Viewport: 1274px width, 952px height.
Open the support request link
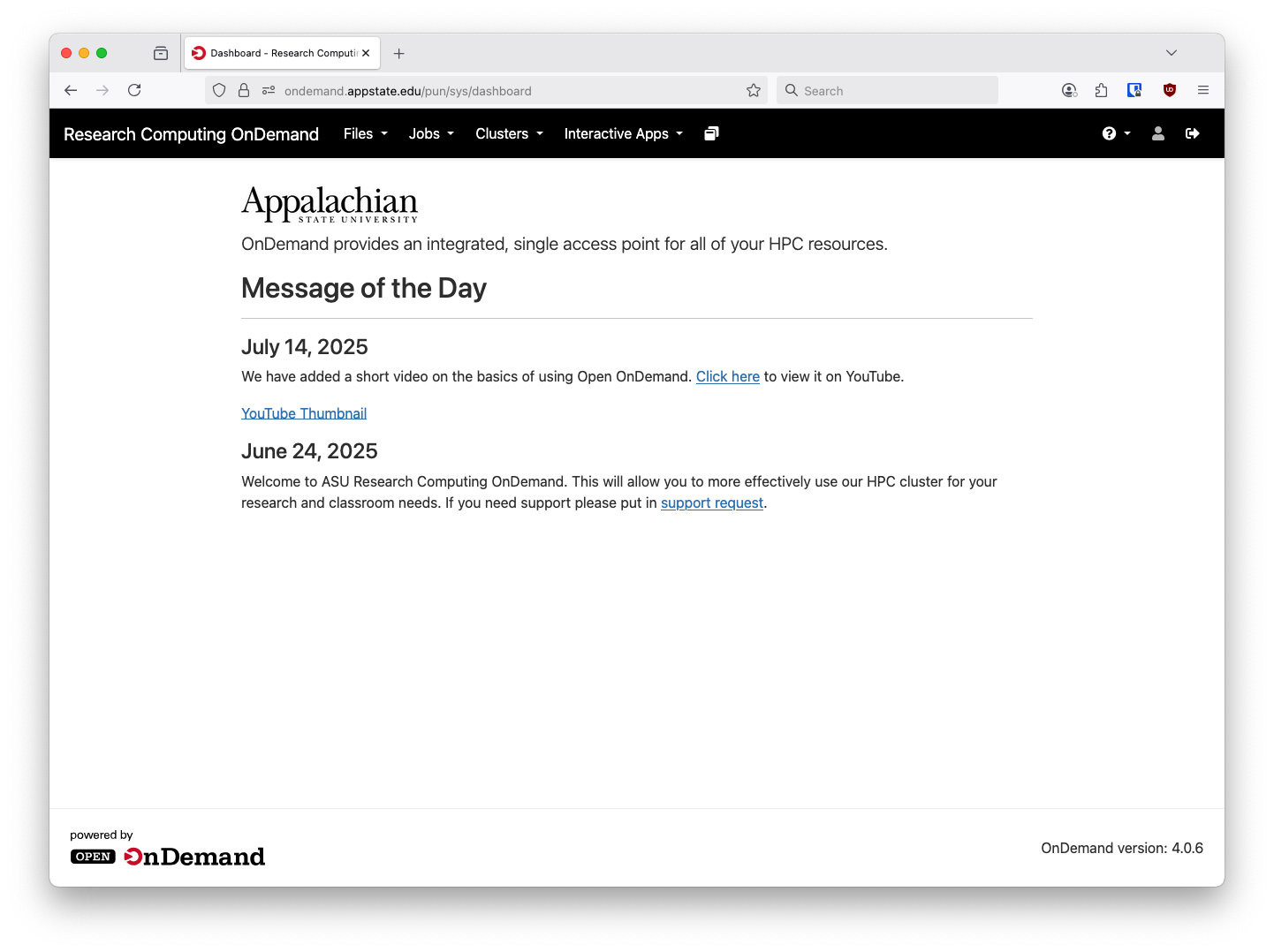tap(711, 502)
